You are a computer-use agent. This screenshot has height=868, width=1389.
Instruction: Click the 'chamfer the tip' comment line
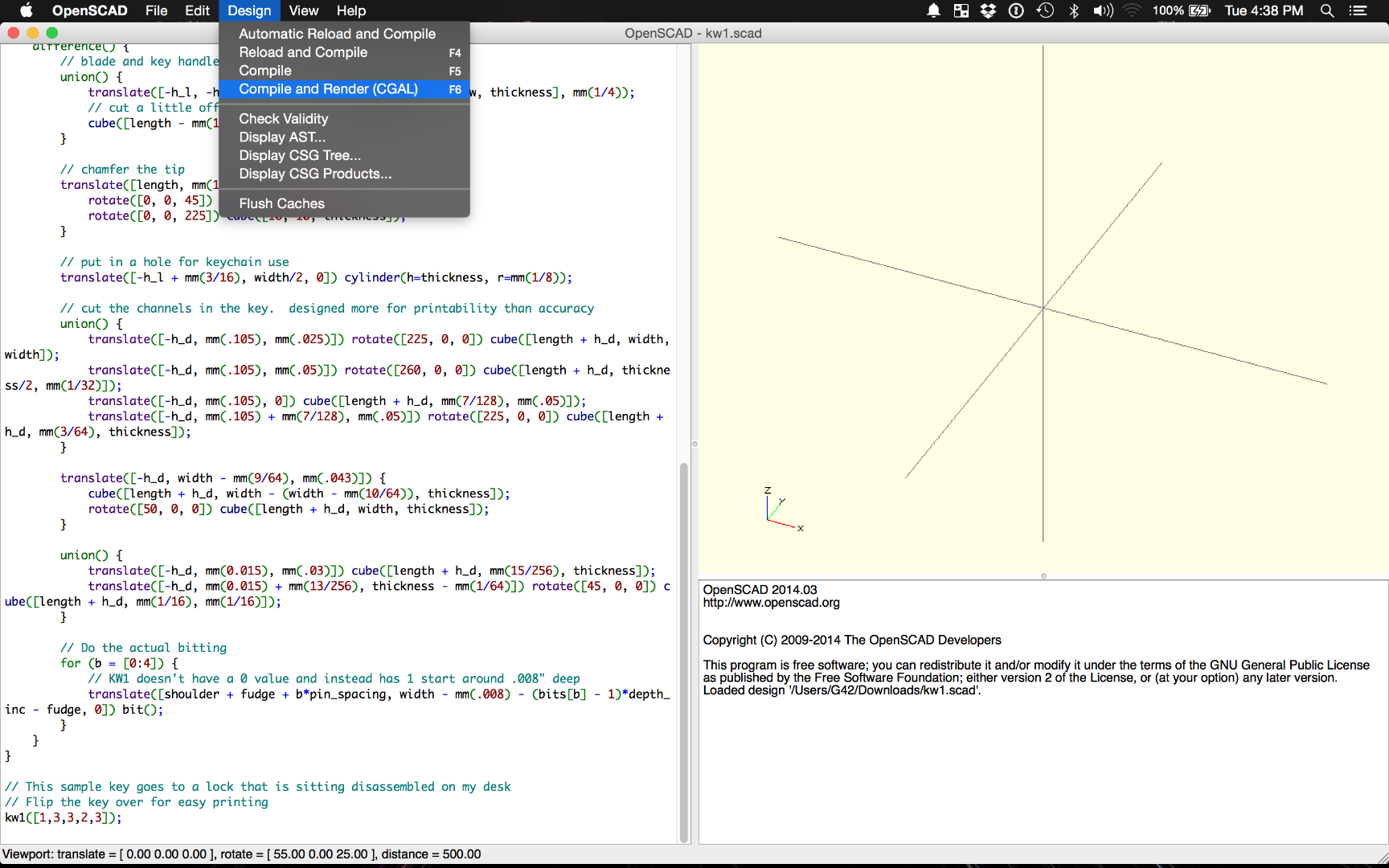[122, 170]
